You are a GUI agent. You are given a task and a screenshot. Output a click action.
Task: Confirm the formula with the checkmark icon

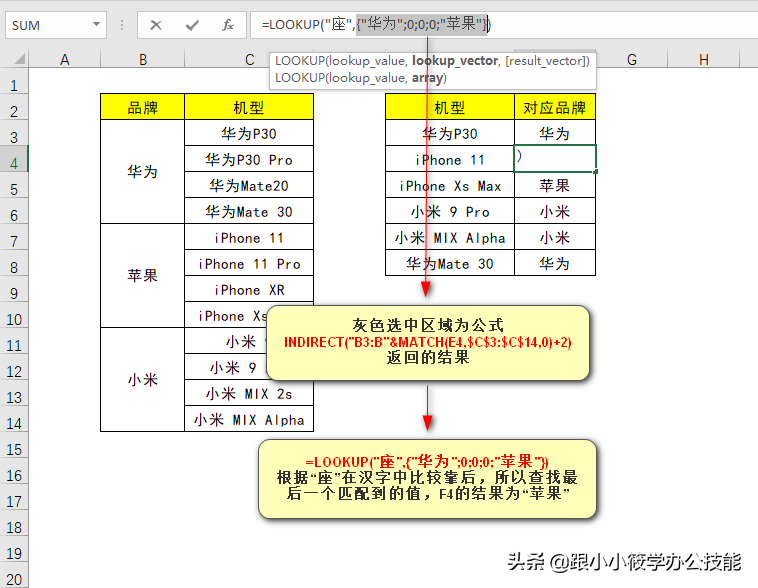(x=192, y=25)
